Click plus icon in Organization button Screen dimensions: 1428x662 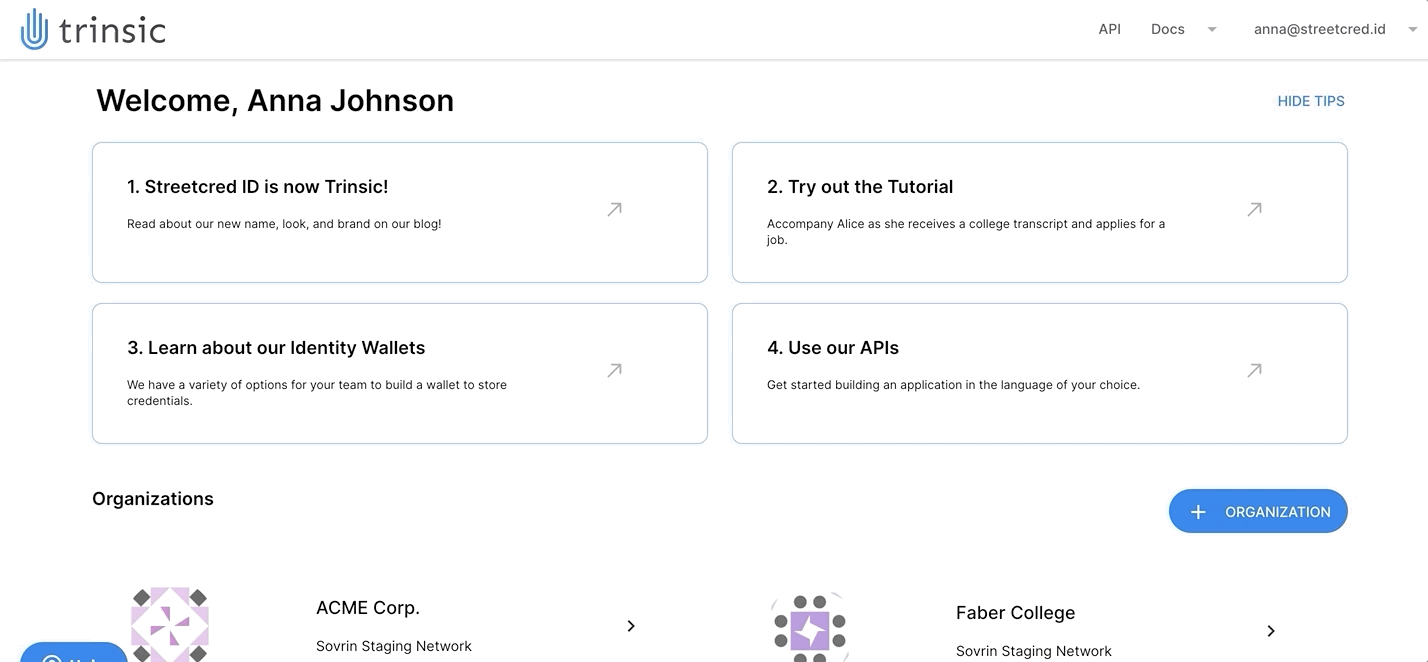[1198, 512]
